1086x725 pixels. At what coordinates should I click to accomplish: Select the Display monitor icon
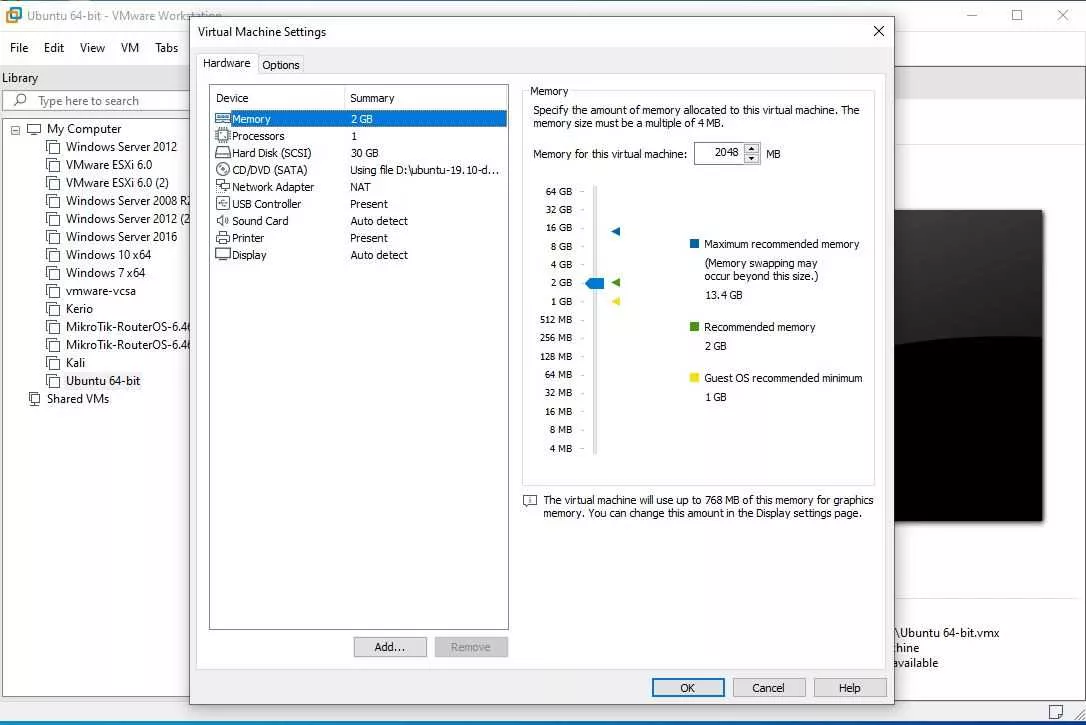pyautogui.click(x=222, y=254)
